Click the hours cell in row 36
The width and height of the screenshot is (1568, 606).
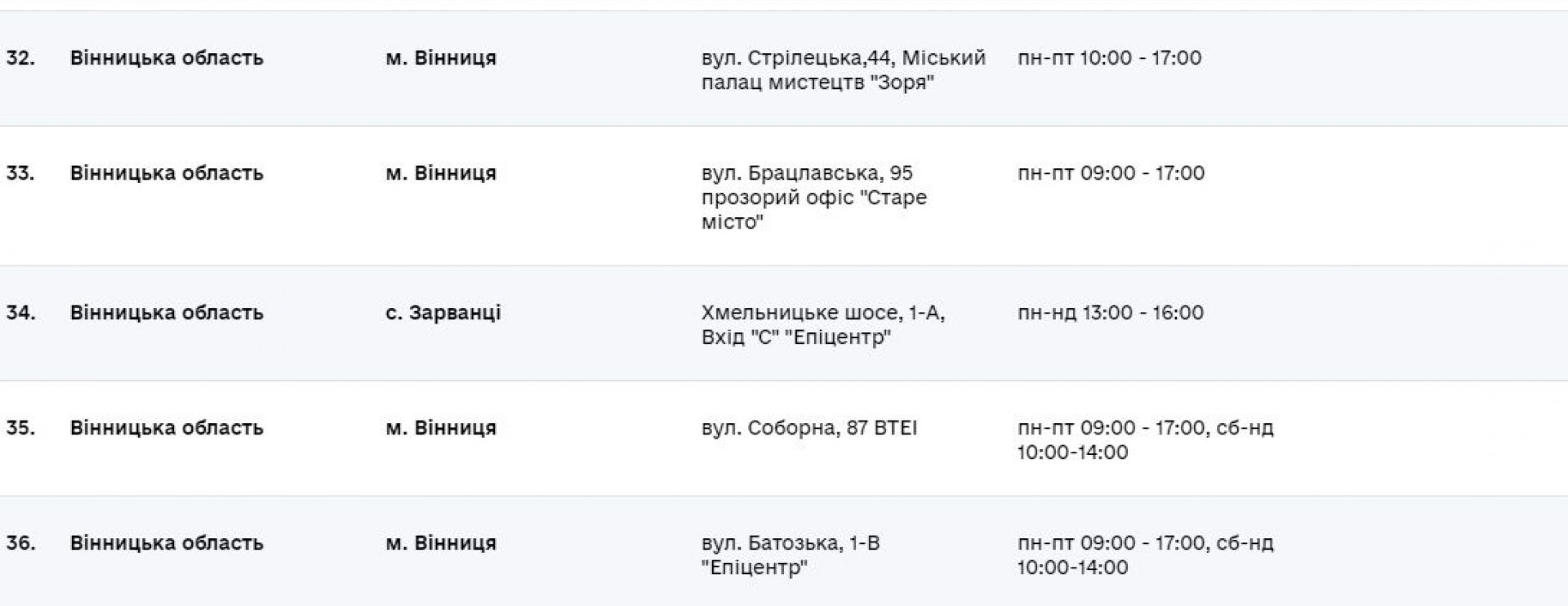coord(1144,555)
